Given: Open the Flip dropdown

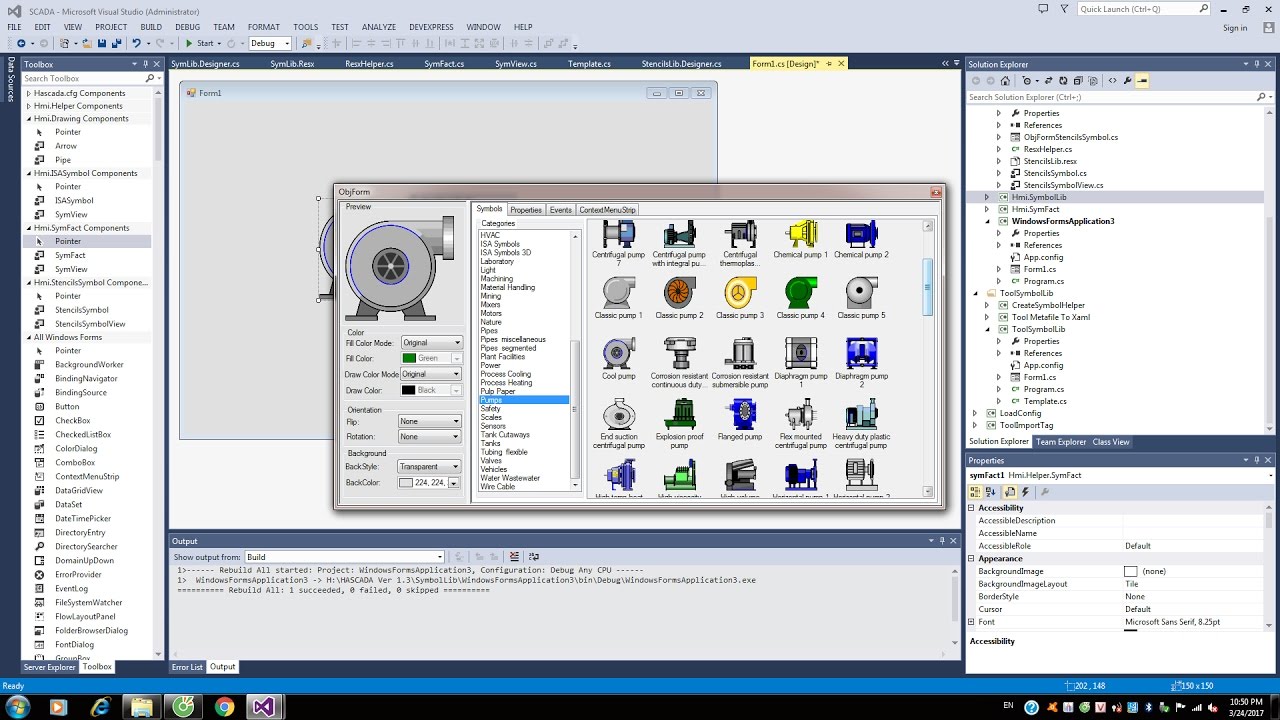Looking at the screenshot, I should (x=429, y=422).
